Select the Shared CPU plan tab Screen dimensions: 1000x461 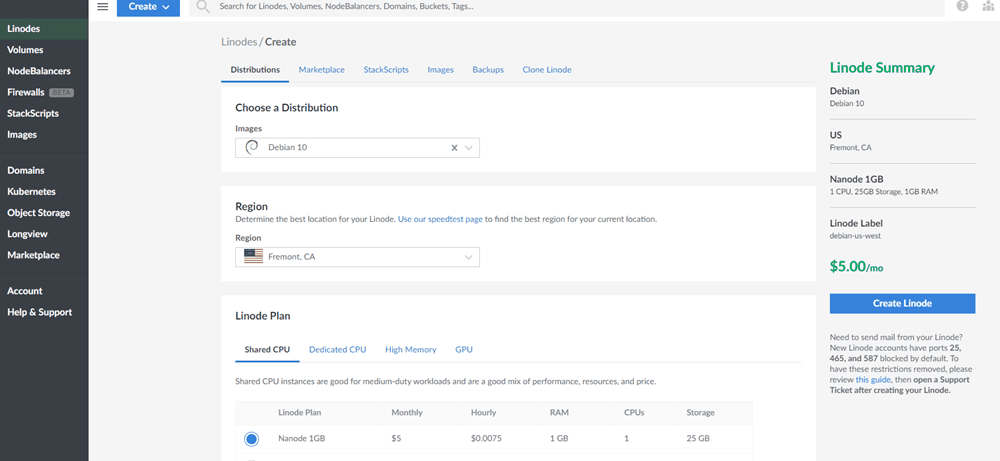pos(267,349)
